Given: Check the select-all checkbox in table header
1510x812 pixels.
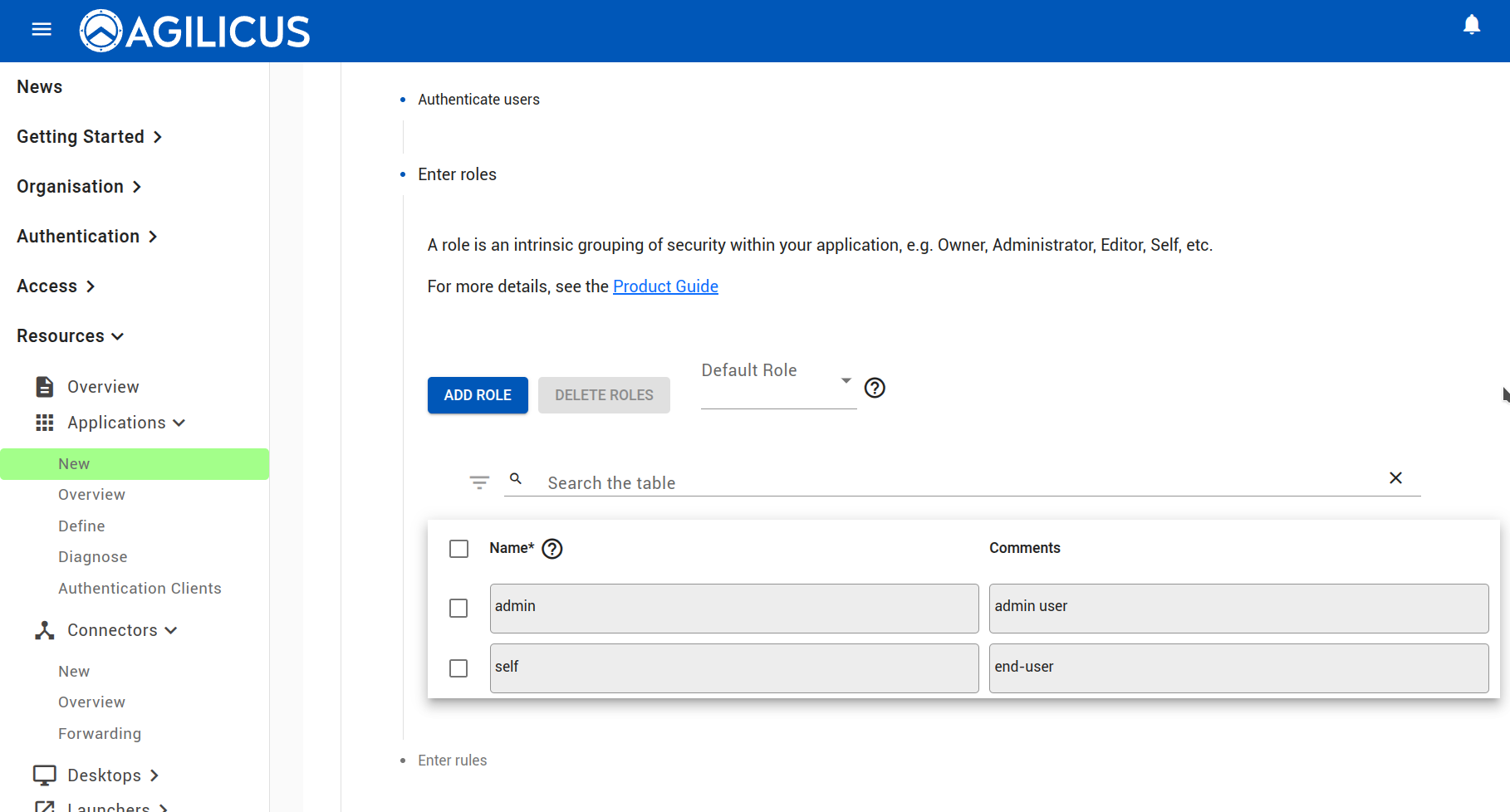Looking at the screenshot, I should pos(458,549).
